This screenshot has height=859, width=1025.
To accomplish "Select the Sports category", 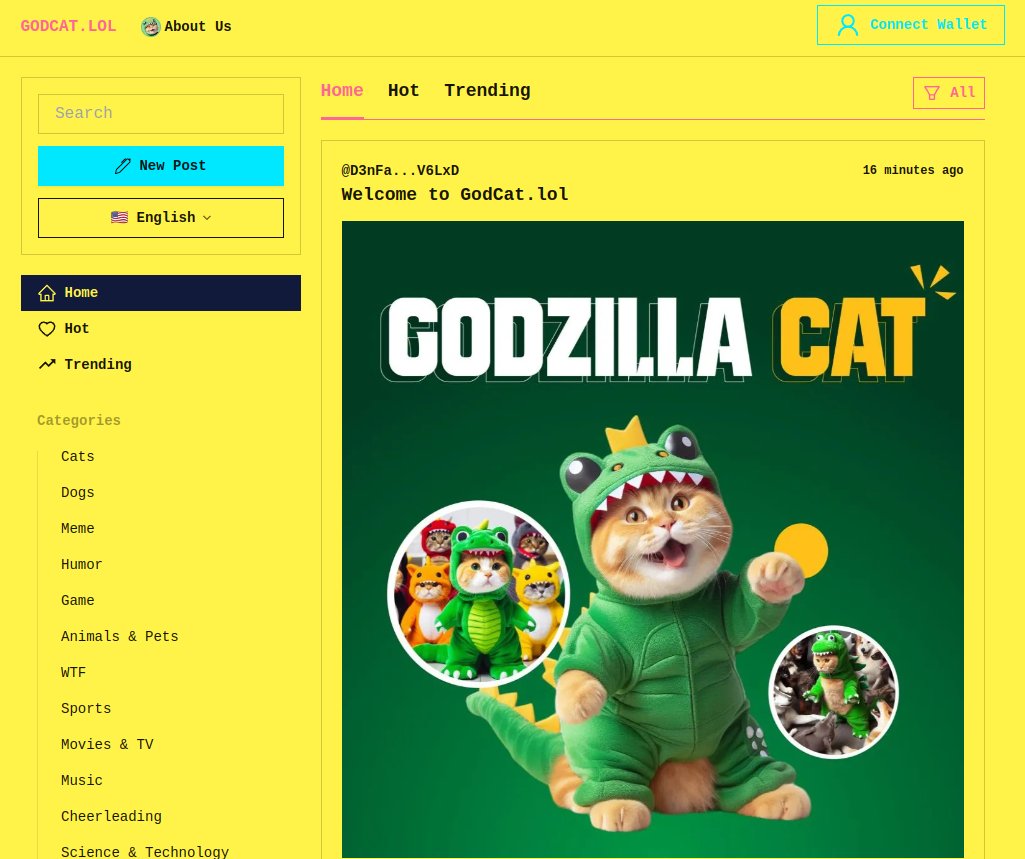I will coord(86,709).
